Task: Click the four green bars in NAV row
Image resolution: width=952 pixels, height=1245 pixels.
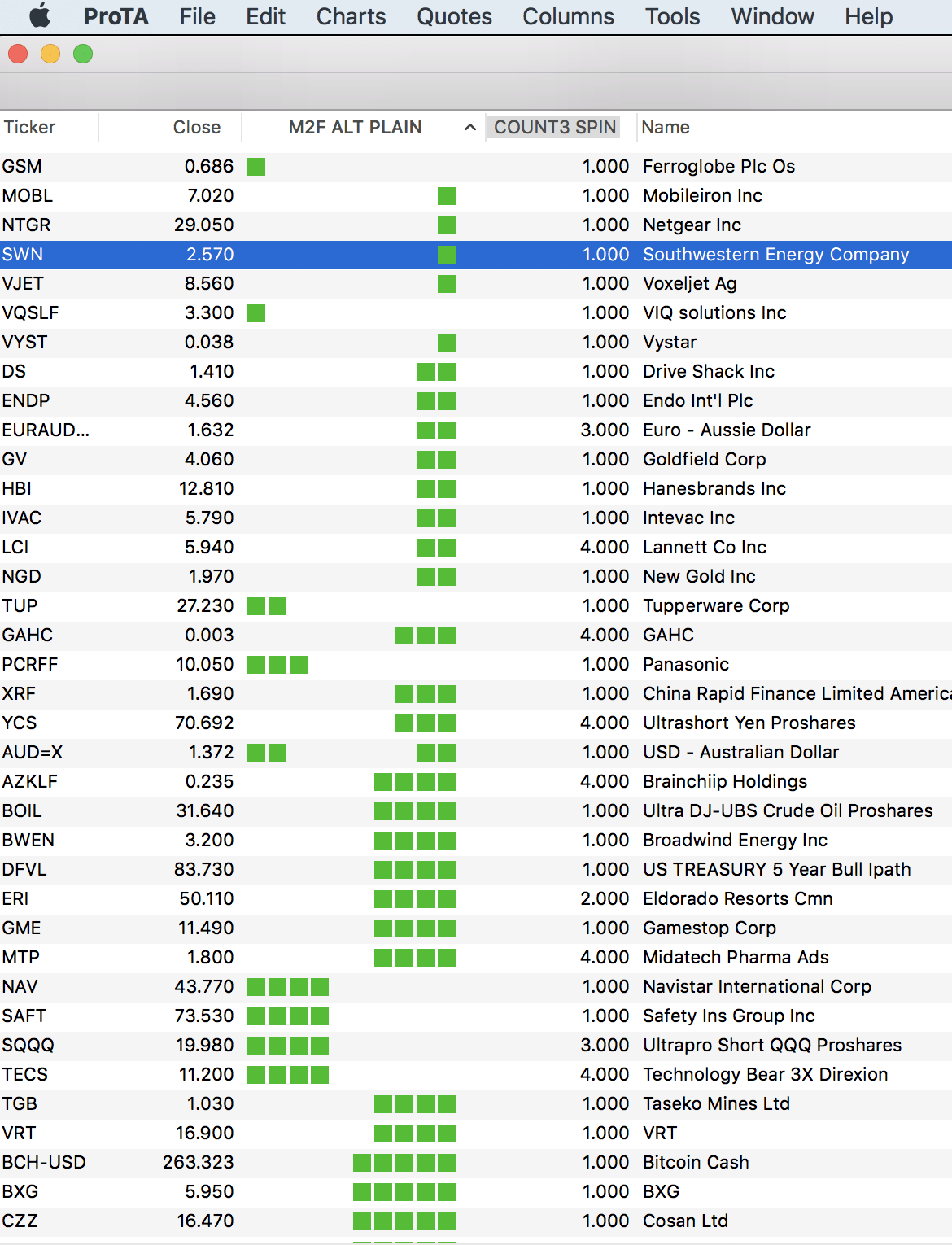Action: tap(288, 987)
